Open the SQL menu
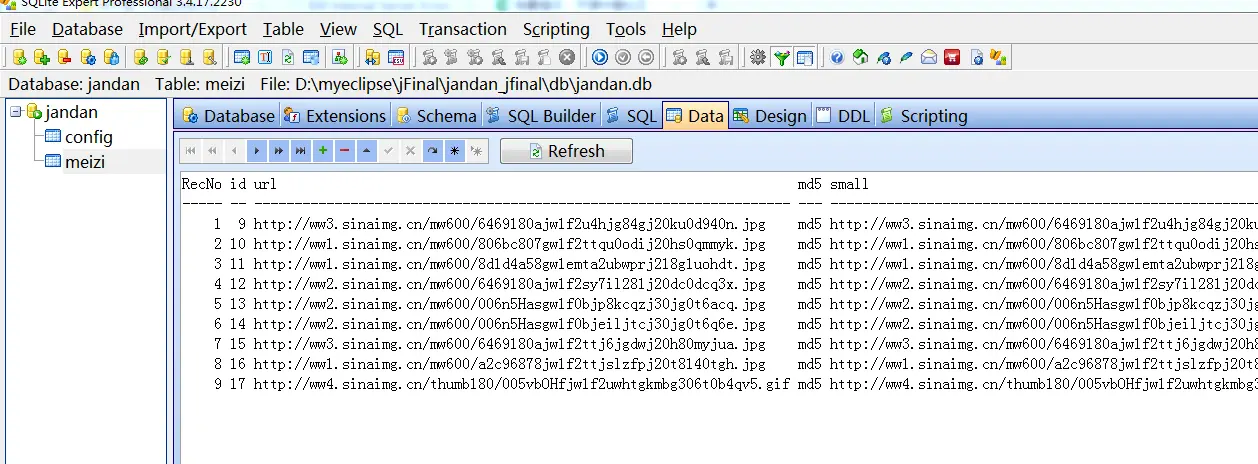Image resolution: width=1258 pixels, height=464 pixels. (388, 29)
